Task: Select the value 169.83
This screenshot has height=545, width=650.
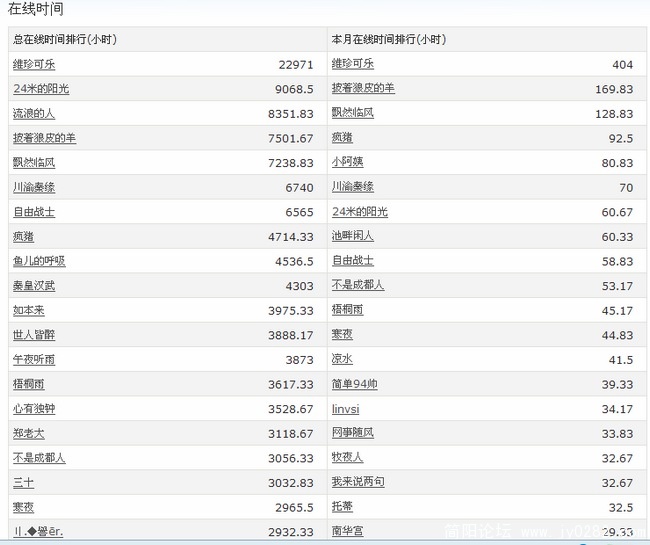Action: click(x=614, y=89)
